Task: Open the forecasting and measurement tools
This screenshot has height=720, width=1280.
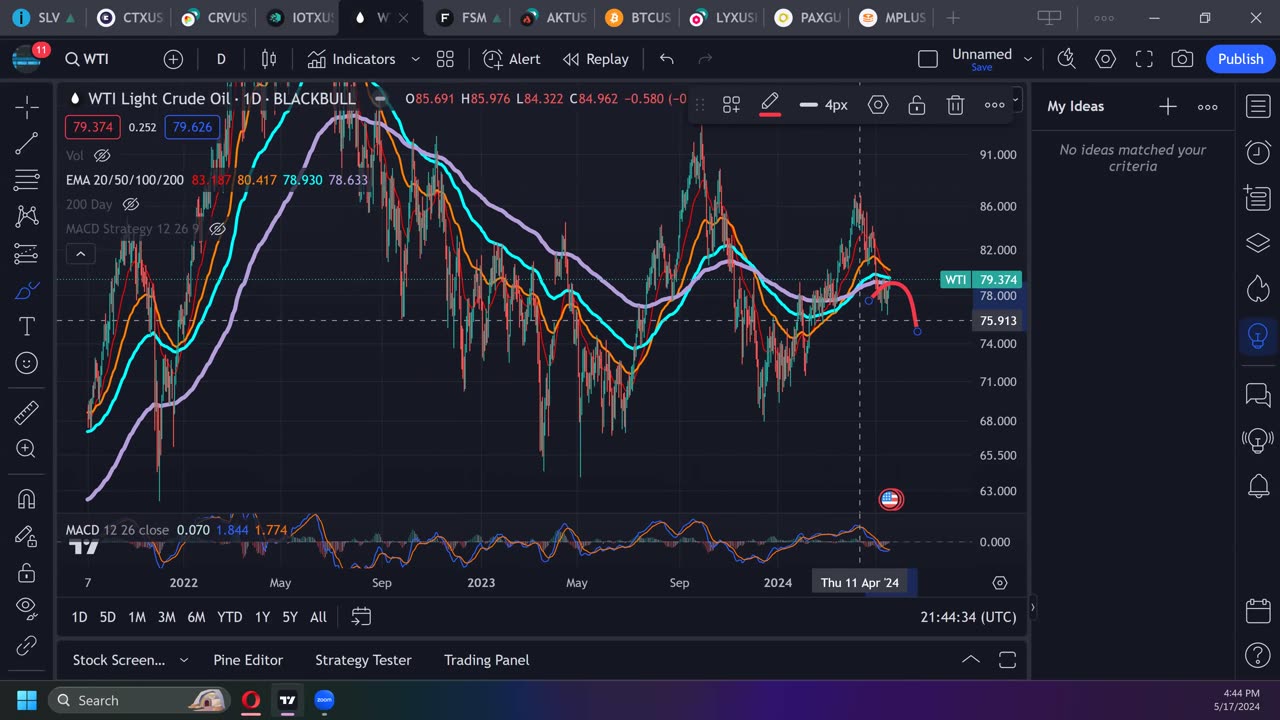Action: point(27,253)
